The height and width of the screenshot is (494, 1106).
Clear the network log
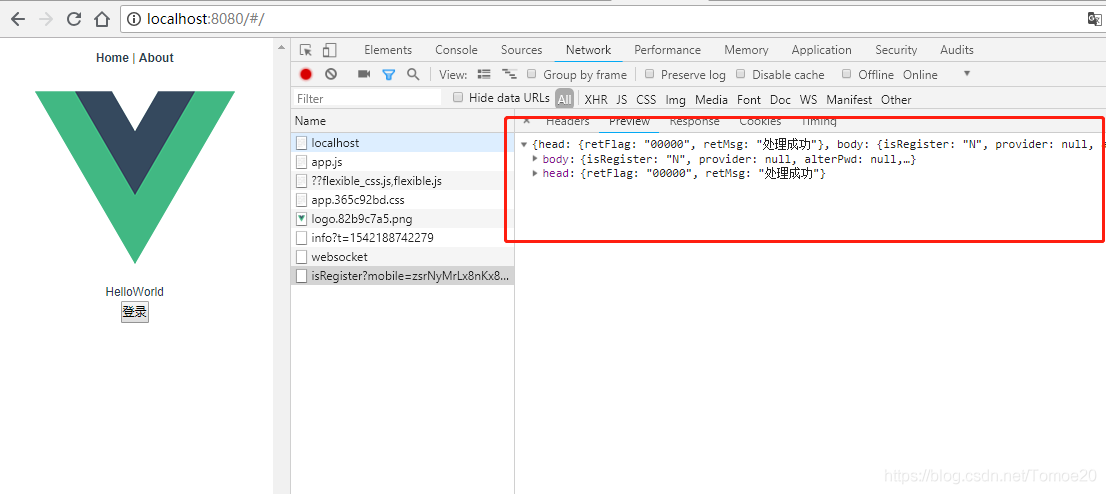click(x=330, y=74)
